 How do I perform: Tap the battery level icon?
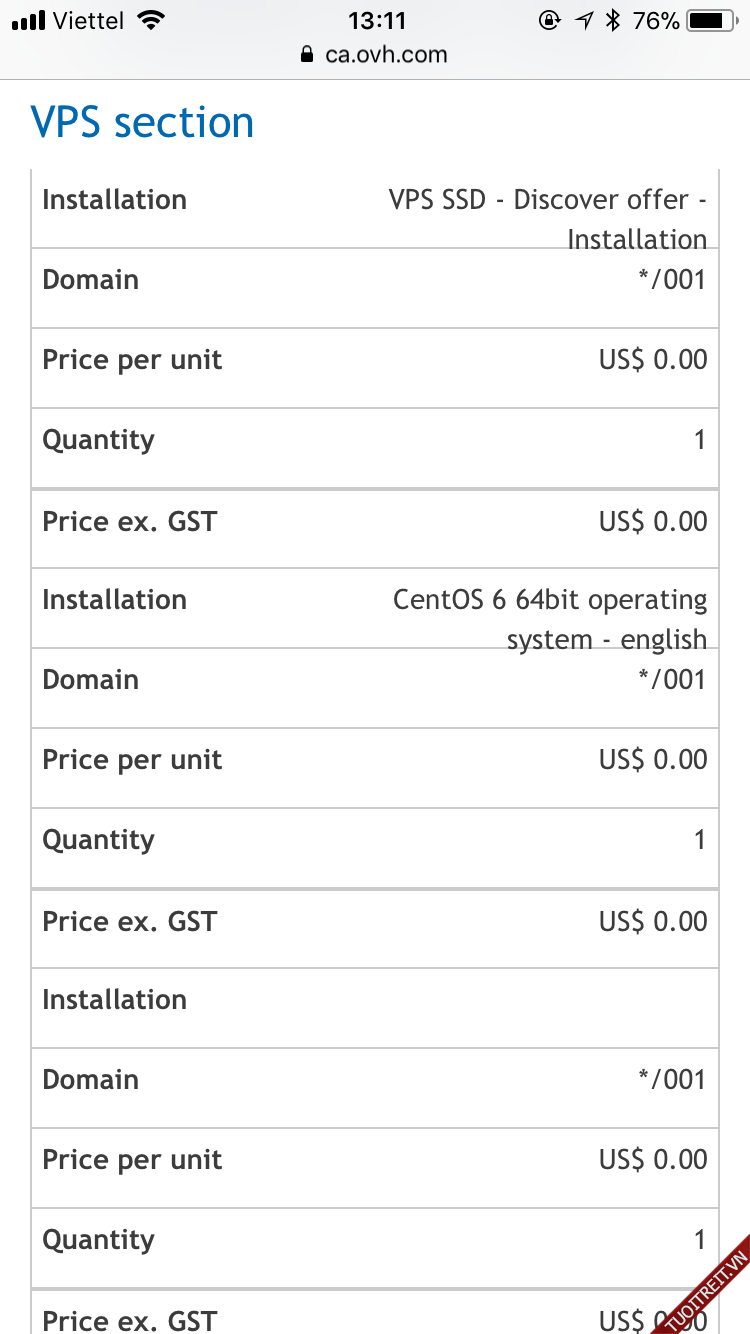coord(711,20)
